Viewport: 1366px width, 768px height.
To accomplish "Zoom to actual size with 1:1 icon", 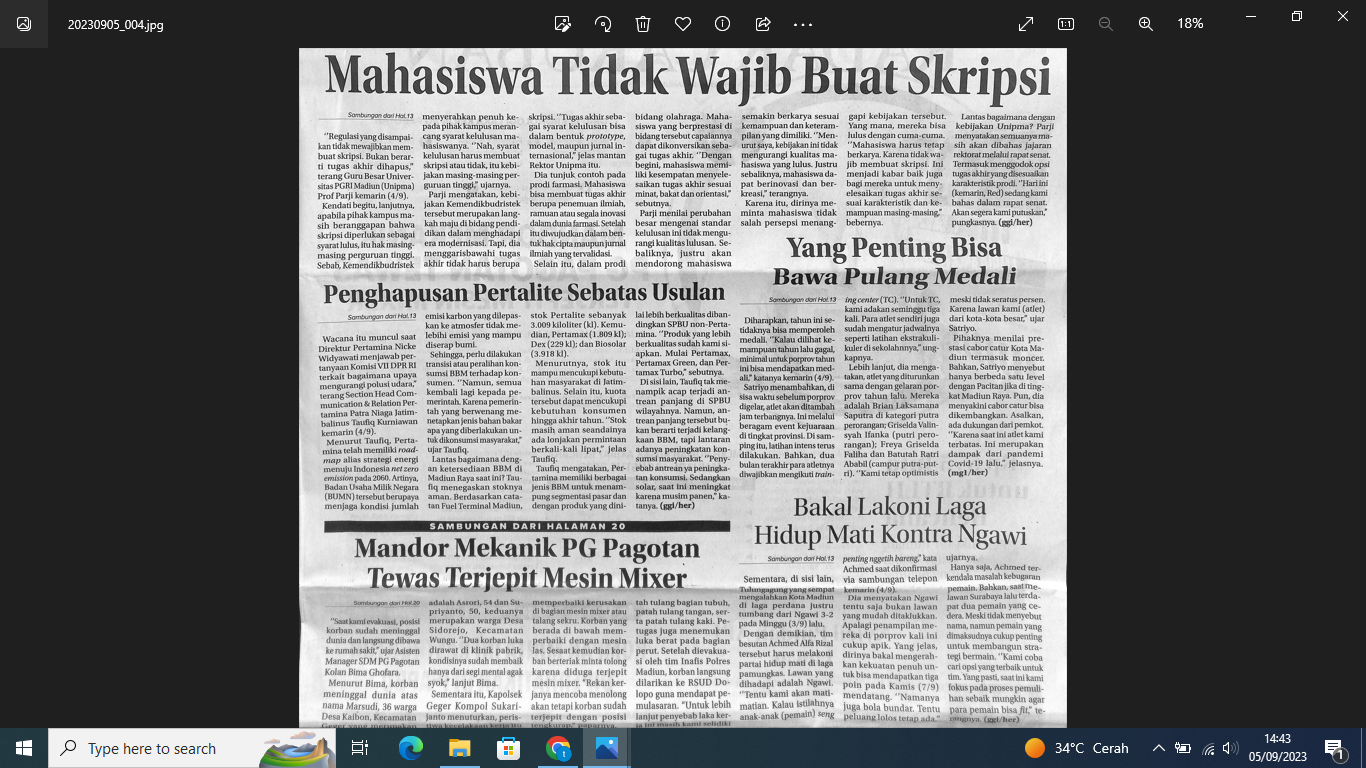I will 1066,24.
